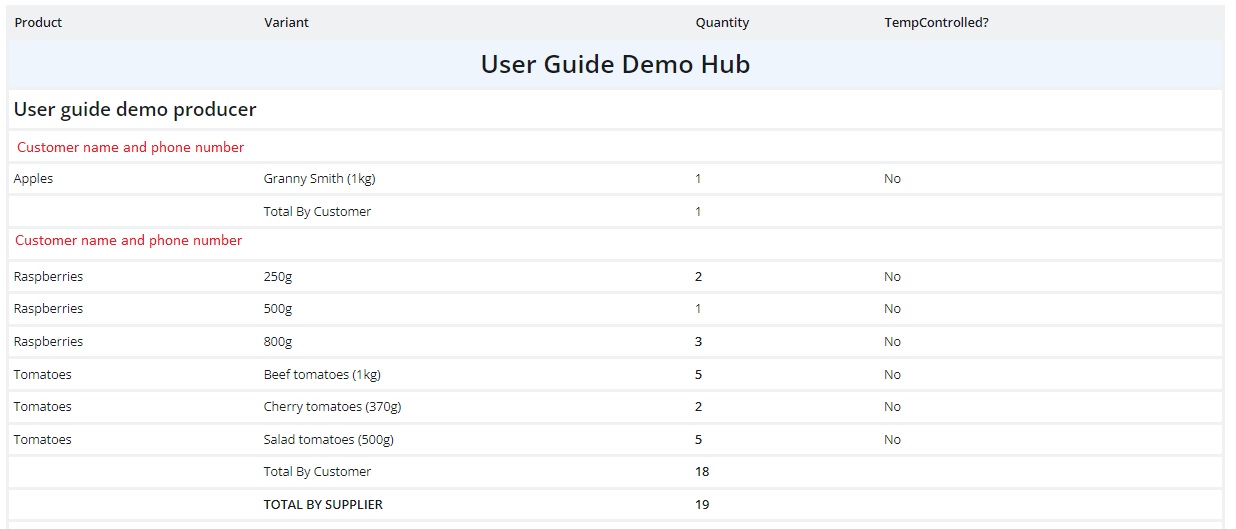Select the Quantity column header
This screenshot has width=1236, height=529.
[x=722, y=22]
